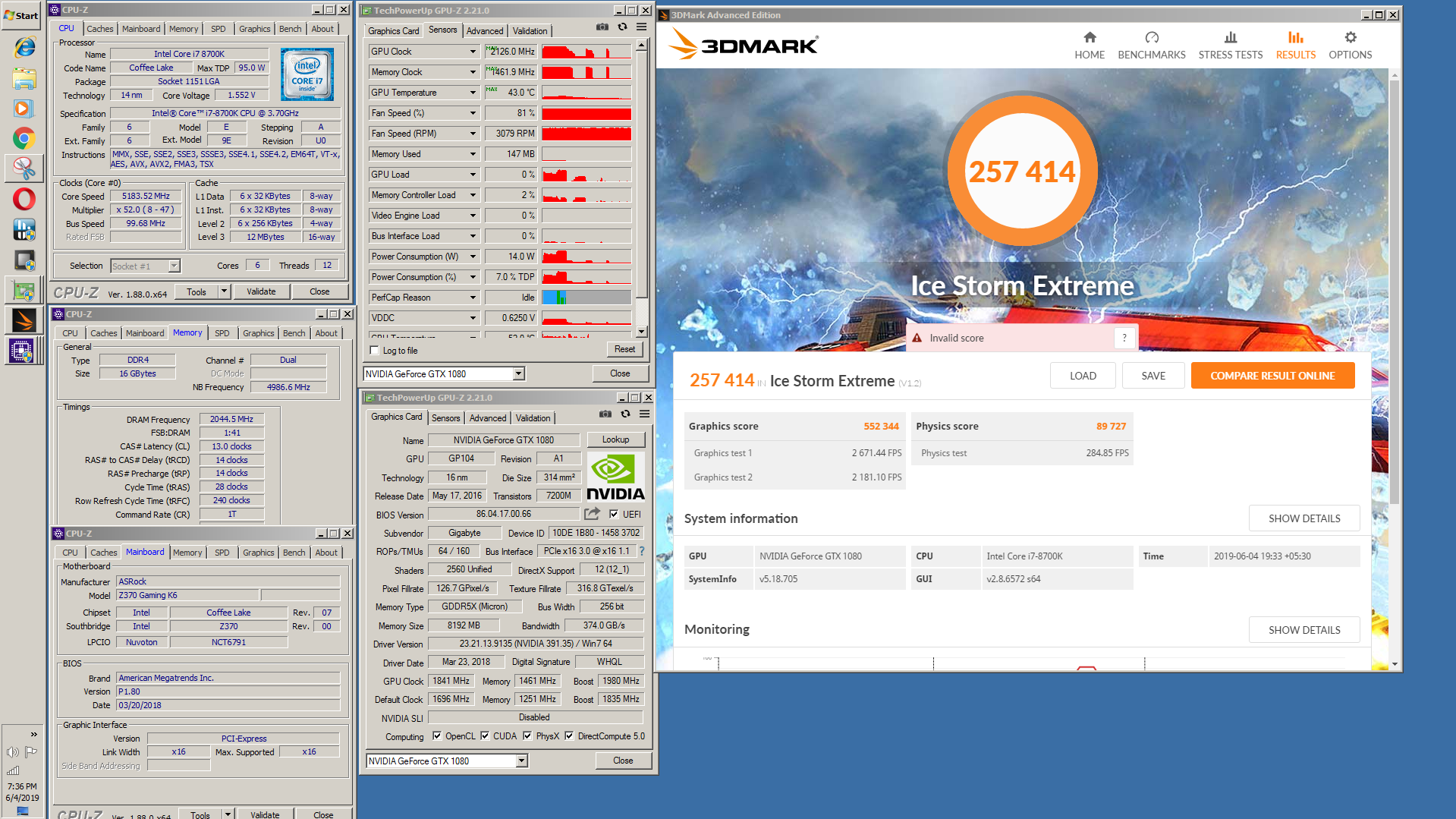The image size is (1456, 819).
Task: Click the 257 414 score circle
Action: (1022, 171)
